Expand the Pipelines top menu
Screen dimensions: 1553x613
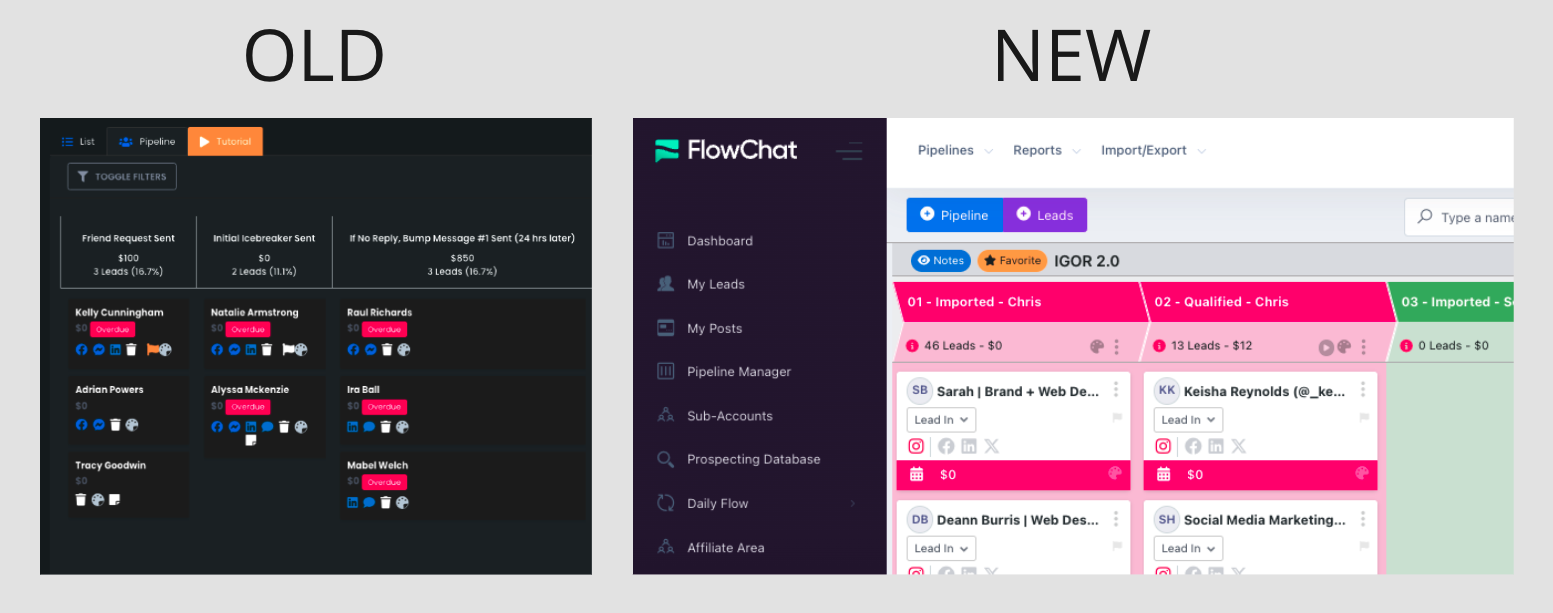955,150
